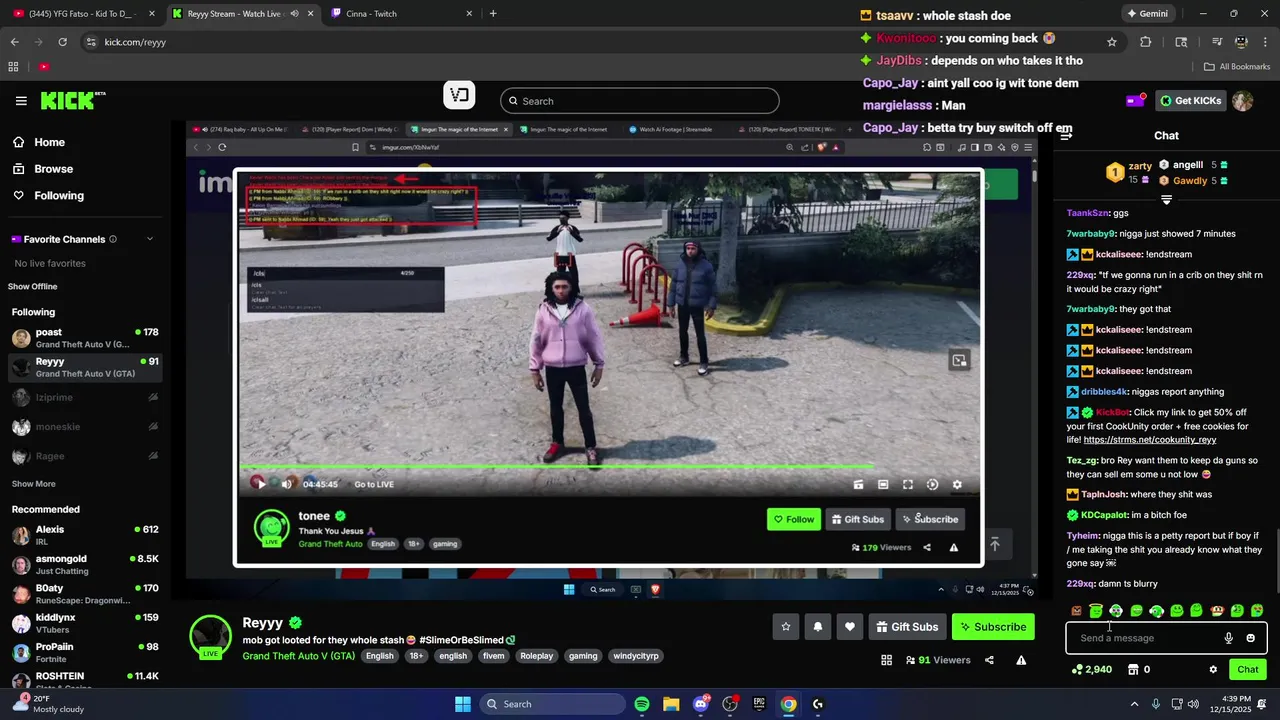The height and width of the screenshot is (720, 1280).
Task: Click the channel shop icon showing 0
Action: 1140,670
